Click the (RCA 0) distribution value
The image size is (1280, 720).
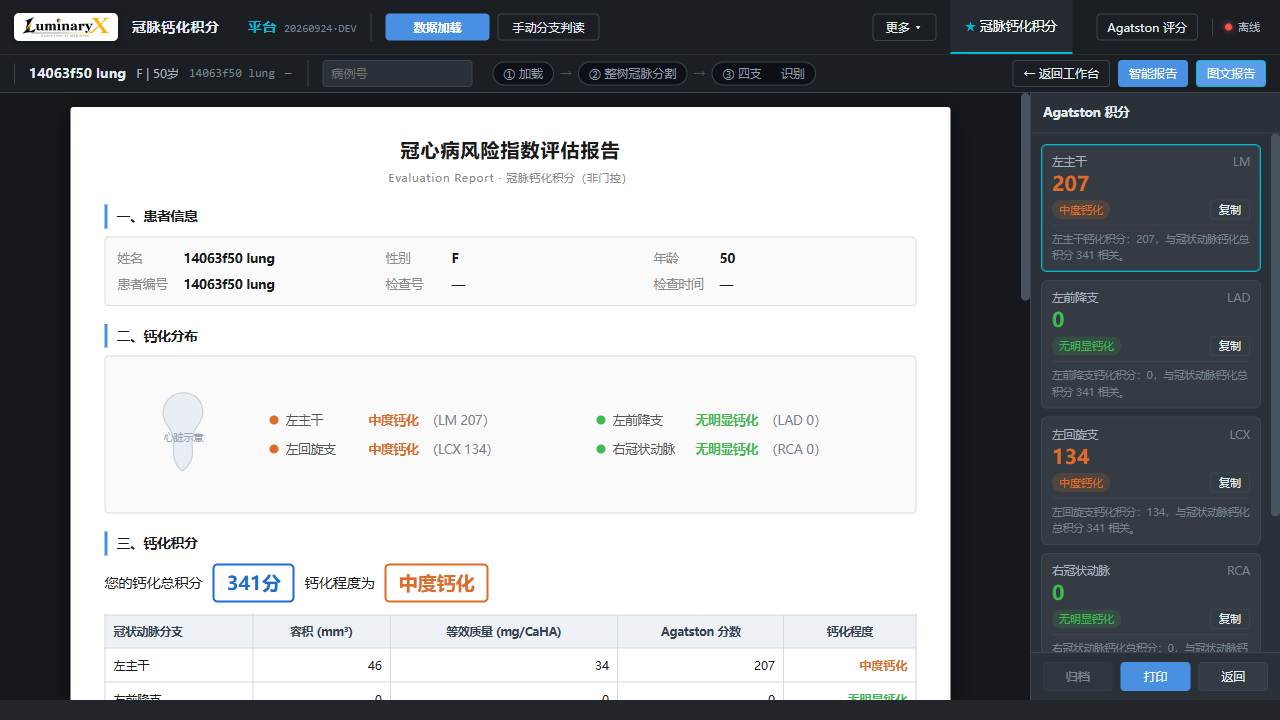click(x=796, y=449)
